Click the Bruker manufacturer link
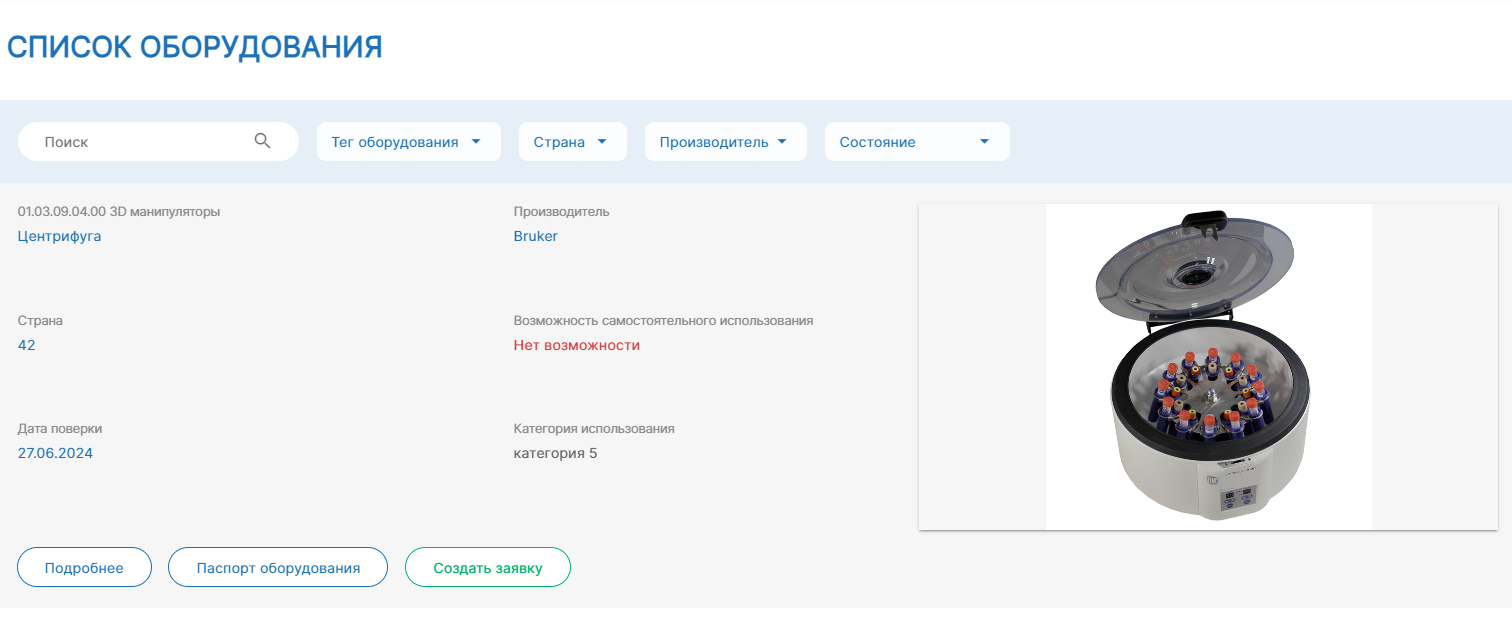The height and width of the screenshot is (626, 1512). tap(536, 236)
